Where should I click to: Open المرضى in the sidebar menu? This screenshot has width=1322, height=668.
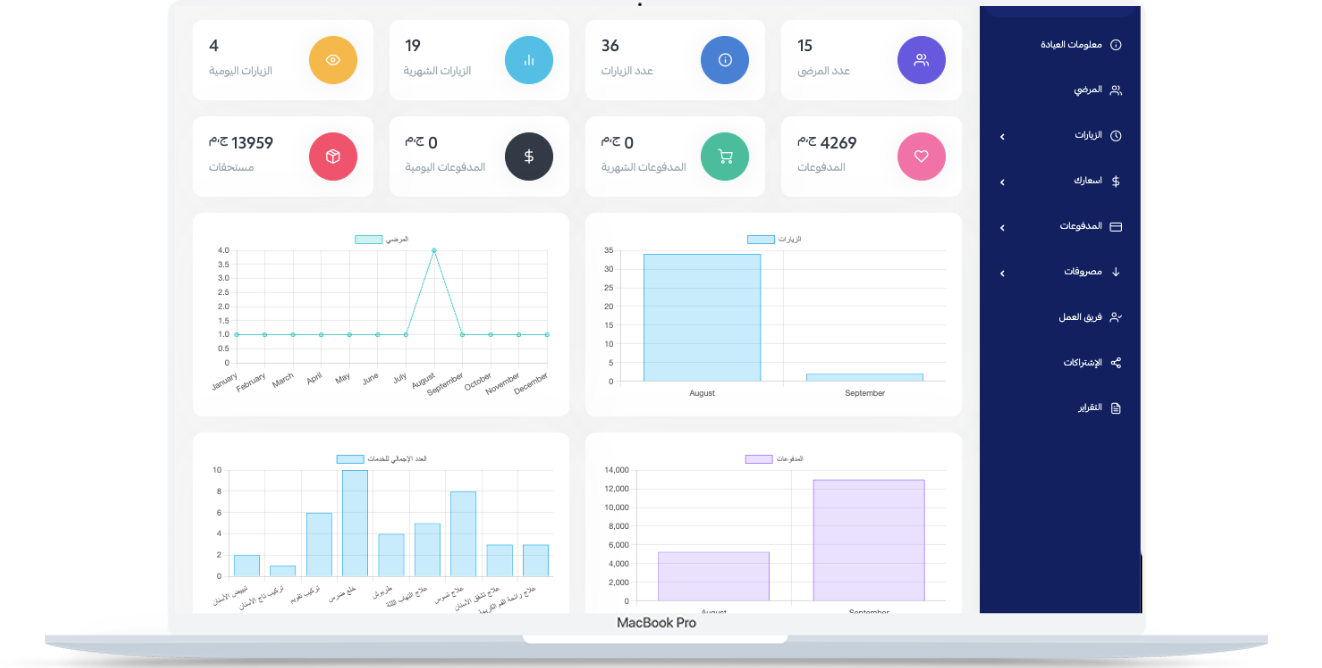pyautogui.click(x=1089, y=90)
